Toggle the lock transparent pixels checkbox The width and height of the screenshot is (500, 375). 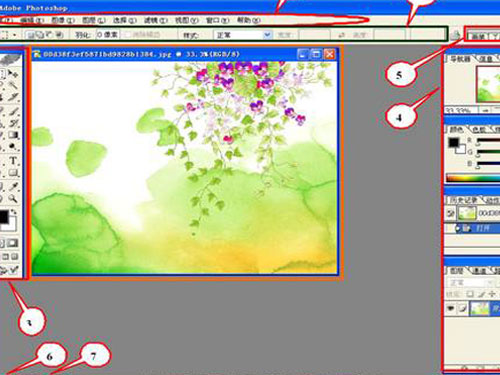tap(470, 294)
